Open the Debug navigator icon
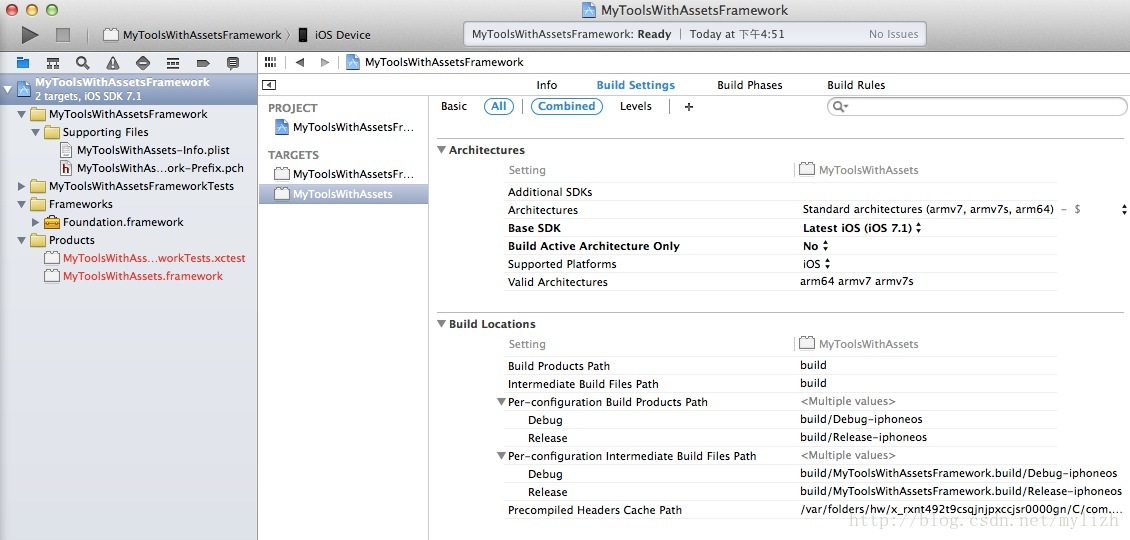The width and height of the screenshot is (1130, 540). point(173,63)
